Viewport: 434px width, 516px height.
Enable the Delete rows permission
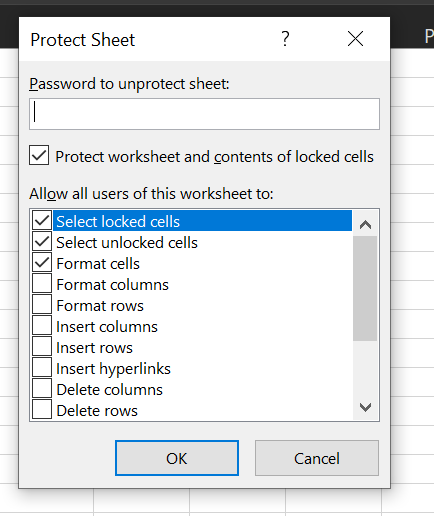pos(42,409)
